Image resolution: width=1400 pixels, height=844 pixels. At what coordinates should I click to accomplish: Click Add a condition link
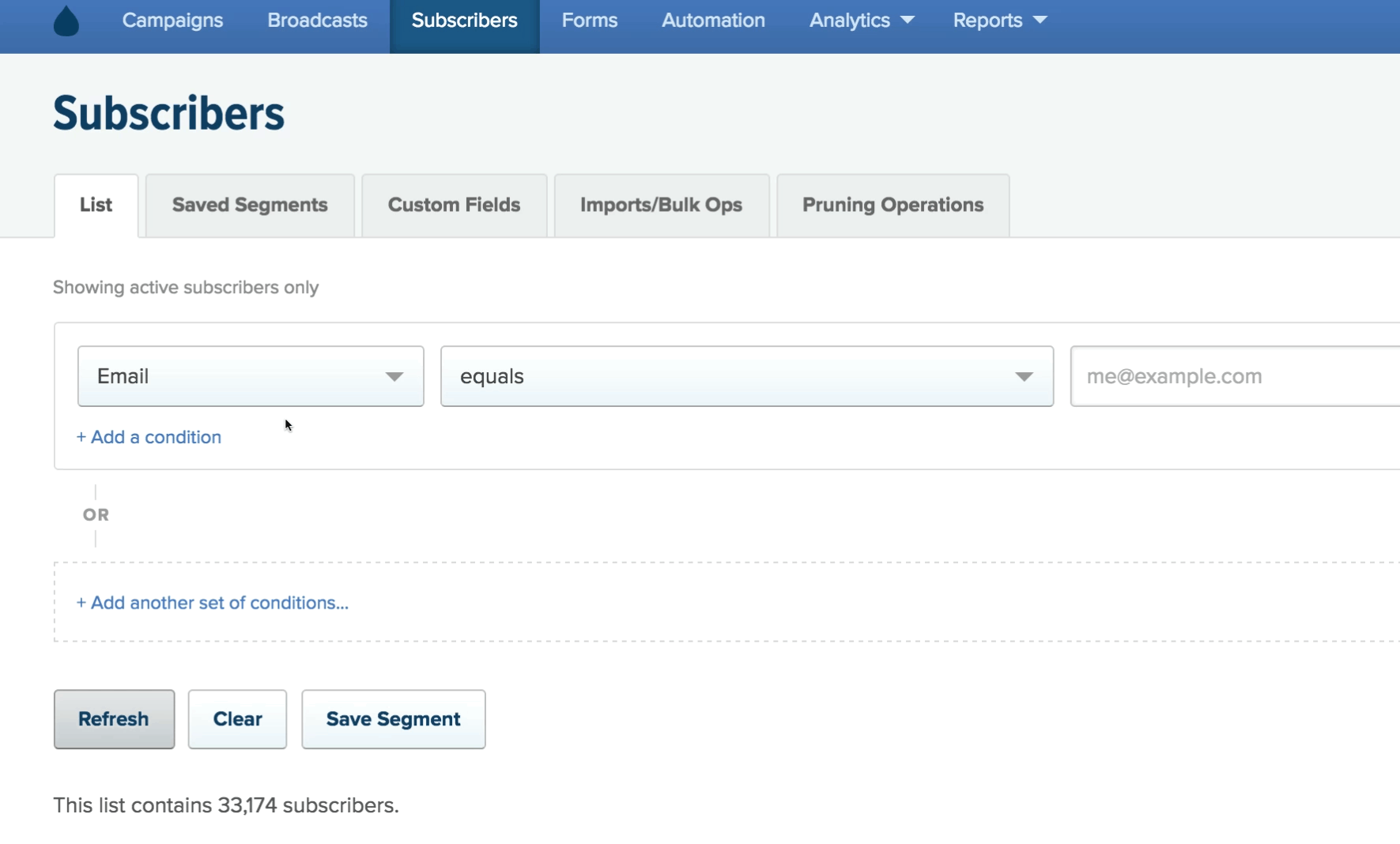(x=149, y=436)
